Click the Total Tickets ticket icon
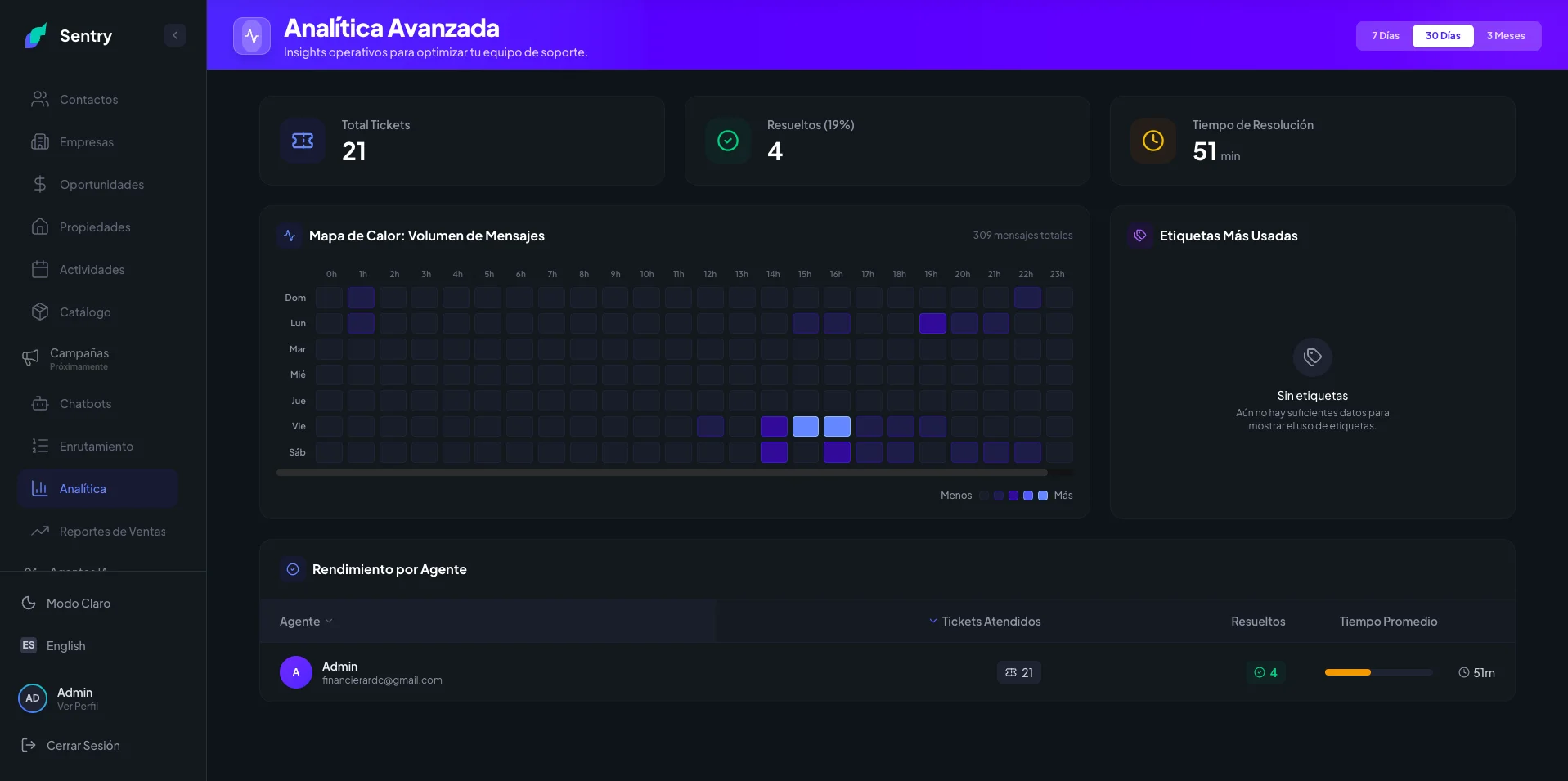This screenshot has height=781, width=1568. tap(303, 141)
